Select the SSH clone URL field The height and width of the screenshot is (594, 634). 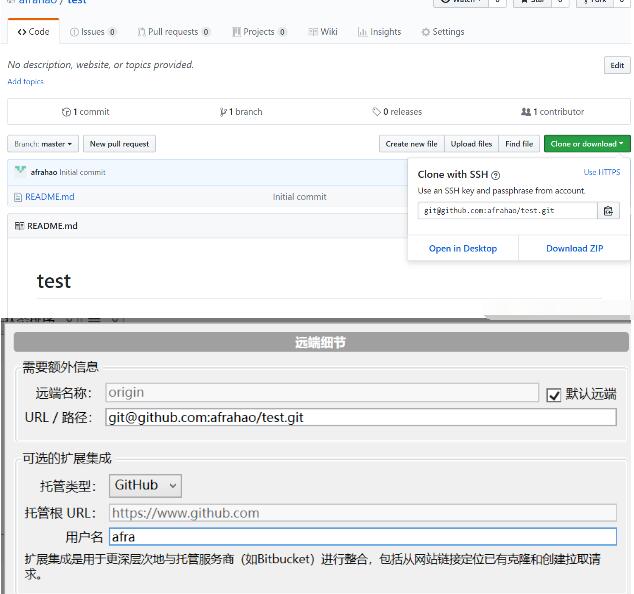pyautogui.click(x=507, y=211)
